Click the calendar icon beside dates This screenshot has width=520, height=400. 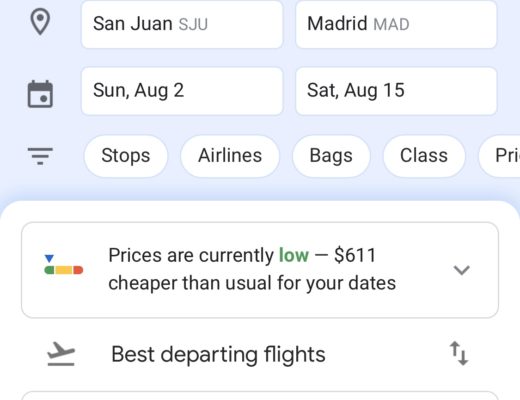pos(40,94)
